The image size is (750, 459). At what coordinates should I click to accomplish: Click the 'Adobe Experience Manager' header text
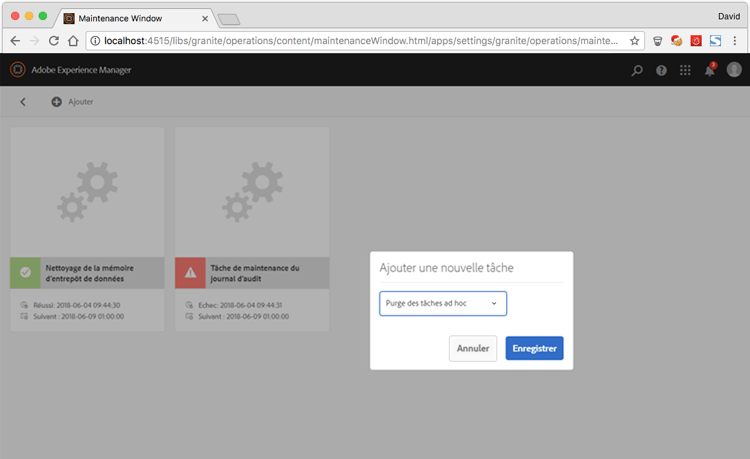pos(81,70)
